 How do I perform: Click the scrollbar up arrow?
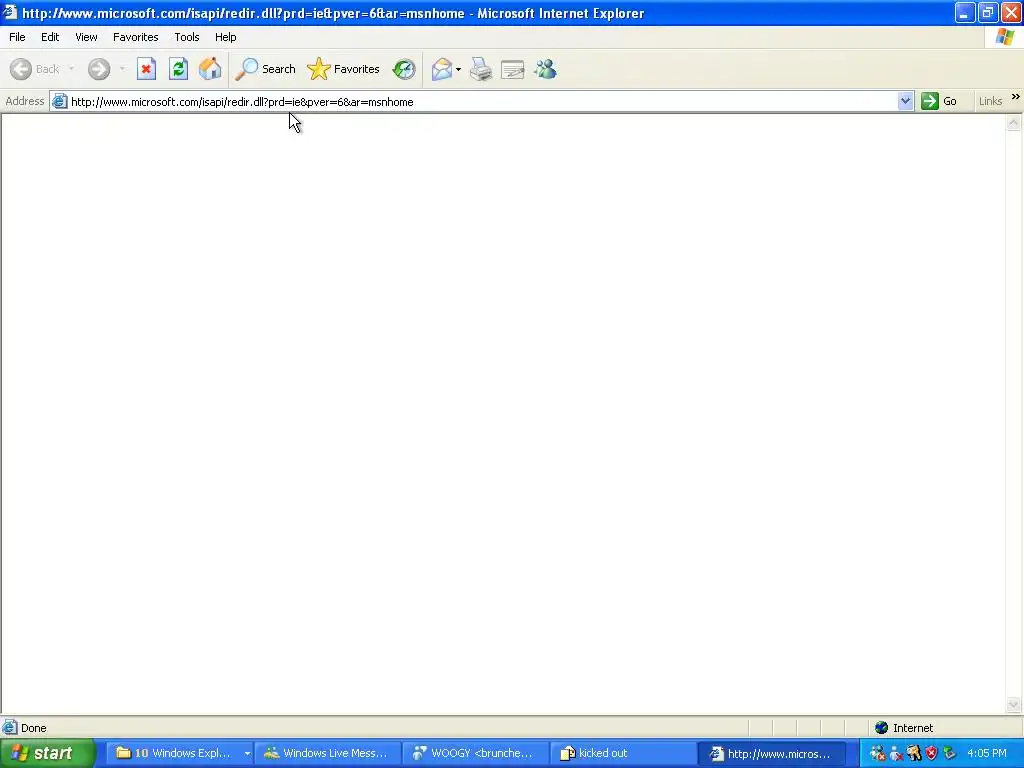pyautogui.click(x=1014, y=123)
